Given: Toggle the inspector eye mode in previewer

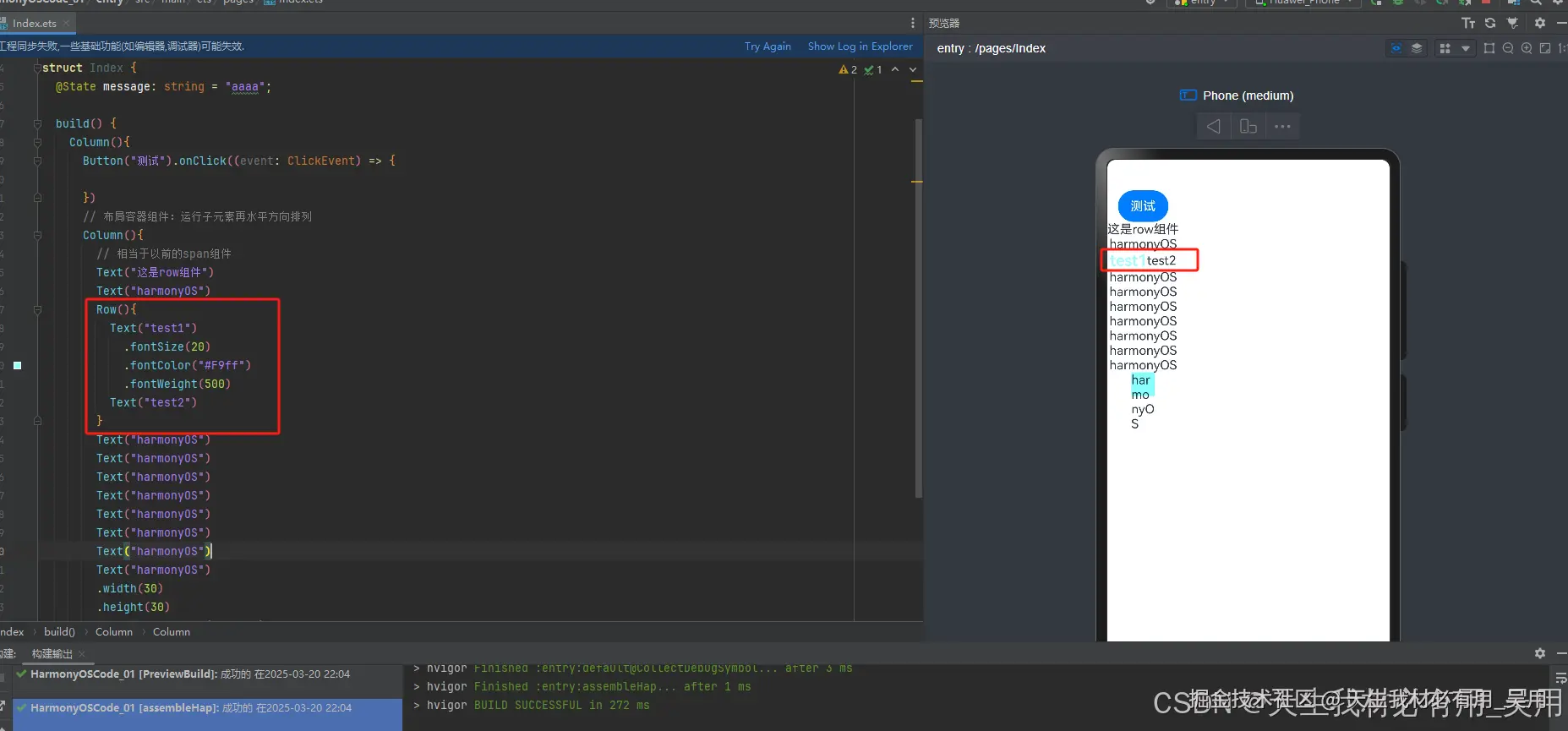Looking at the screenshot, I should click(x=1396, y=48).
